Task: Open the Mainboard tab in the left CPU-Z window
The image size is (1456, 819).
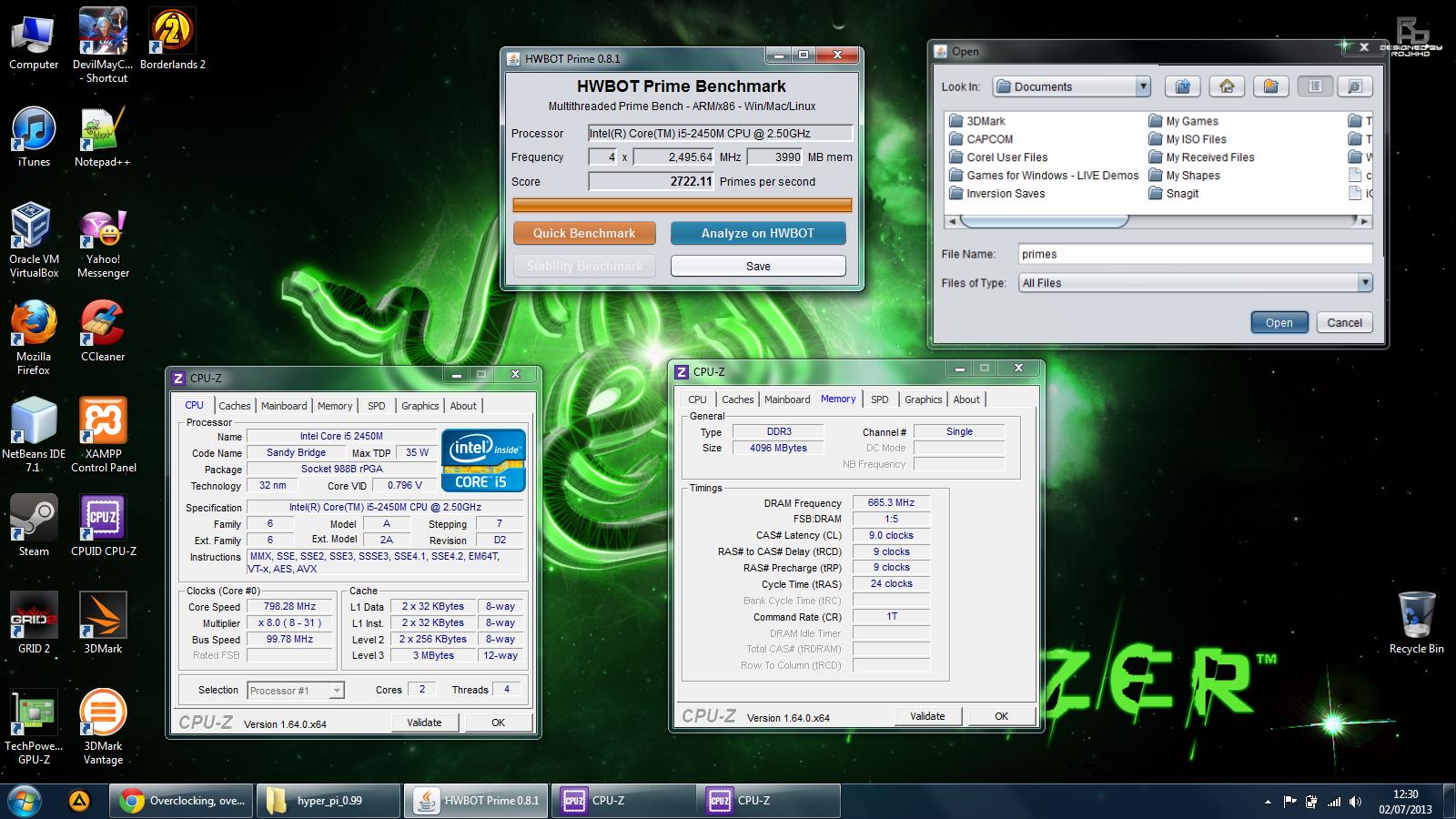Action: 284,406
